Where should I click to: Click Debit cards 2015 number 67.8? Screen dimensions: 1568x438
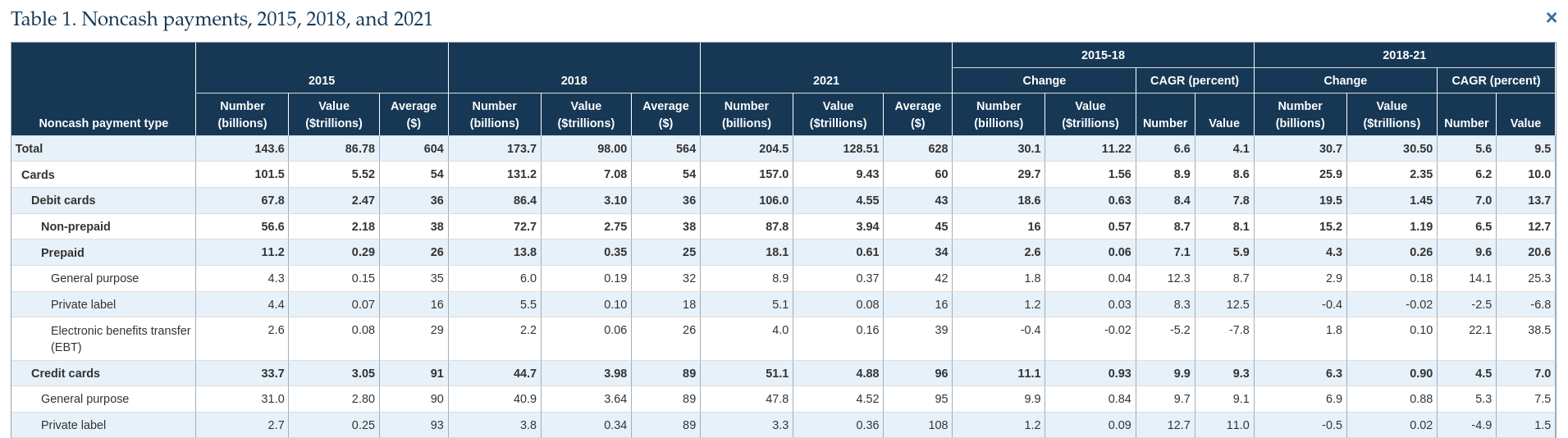pos(272,200)
